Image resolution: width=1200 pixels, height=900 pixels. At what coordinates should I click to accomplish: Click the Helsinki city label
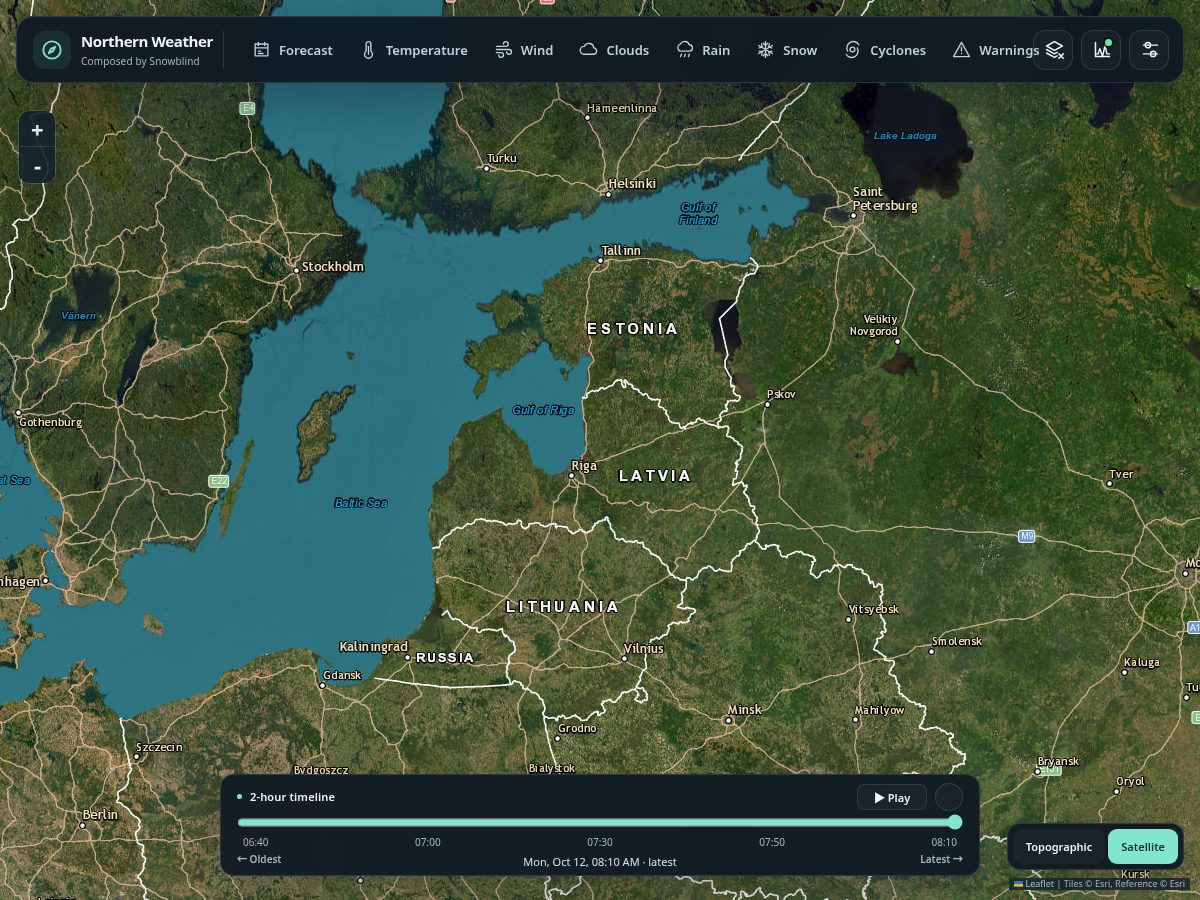(x=632, y=184)
